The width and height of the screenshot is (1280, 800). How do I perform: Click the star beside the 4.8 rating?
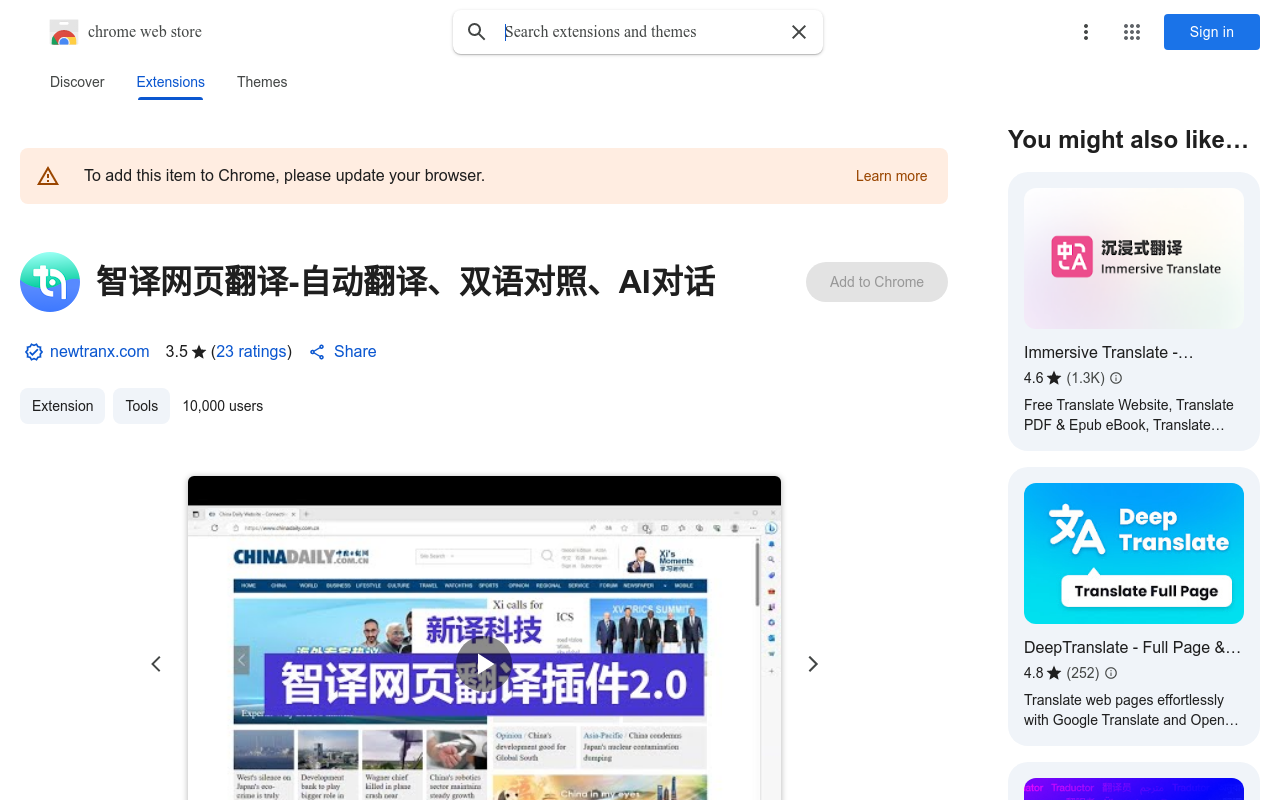1054,673
